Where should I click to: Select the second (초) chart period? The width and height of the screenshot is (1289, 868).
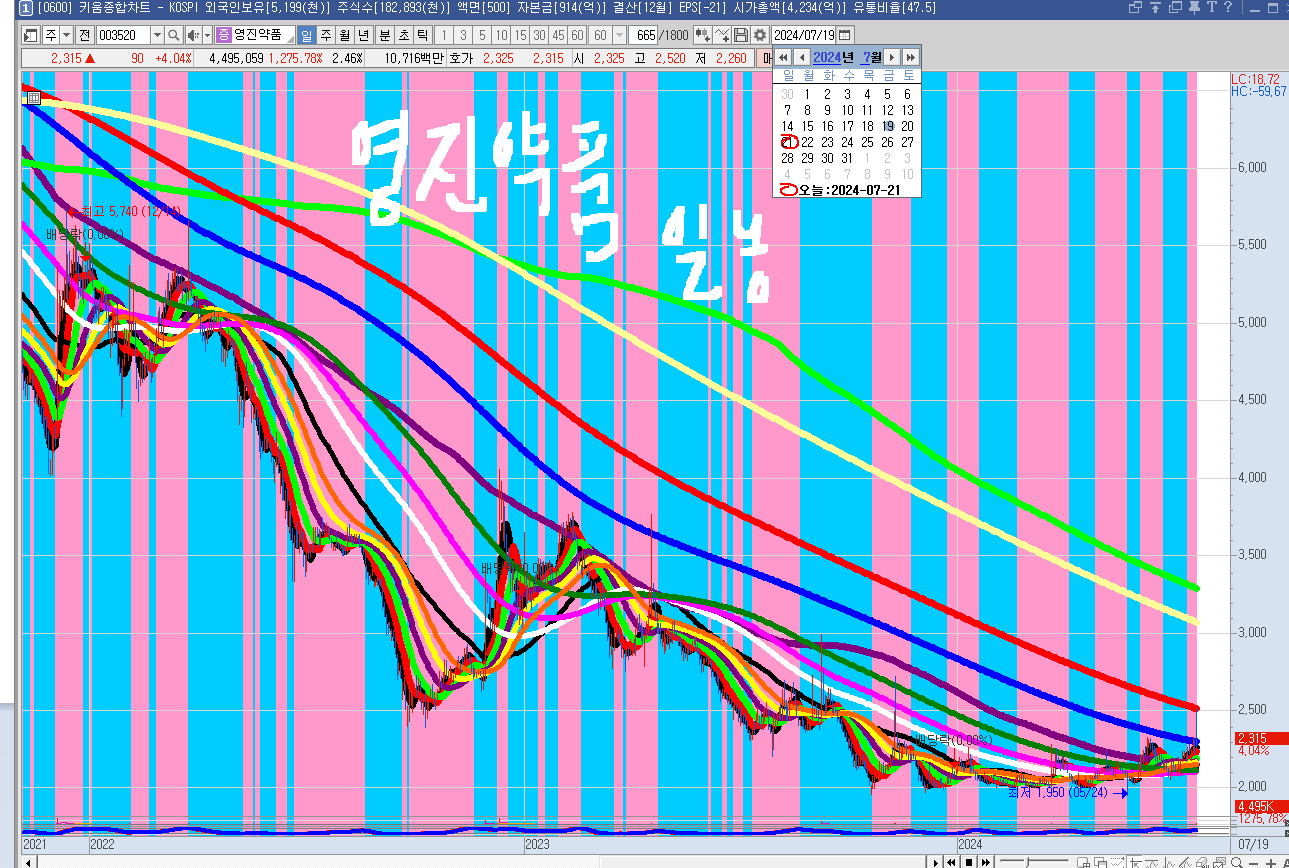pos(404,35)
